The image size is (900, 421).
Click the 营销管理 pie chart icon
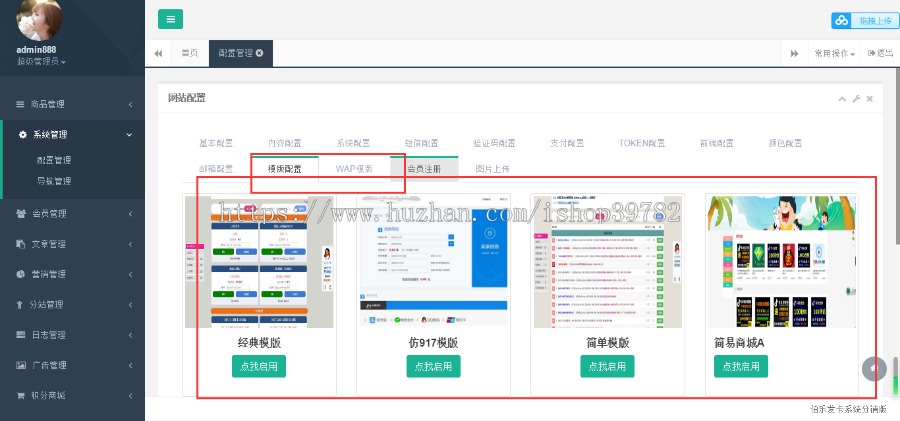coord(21,275)
